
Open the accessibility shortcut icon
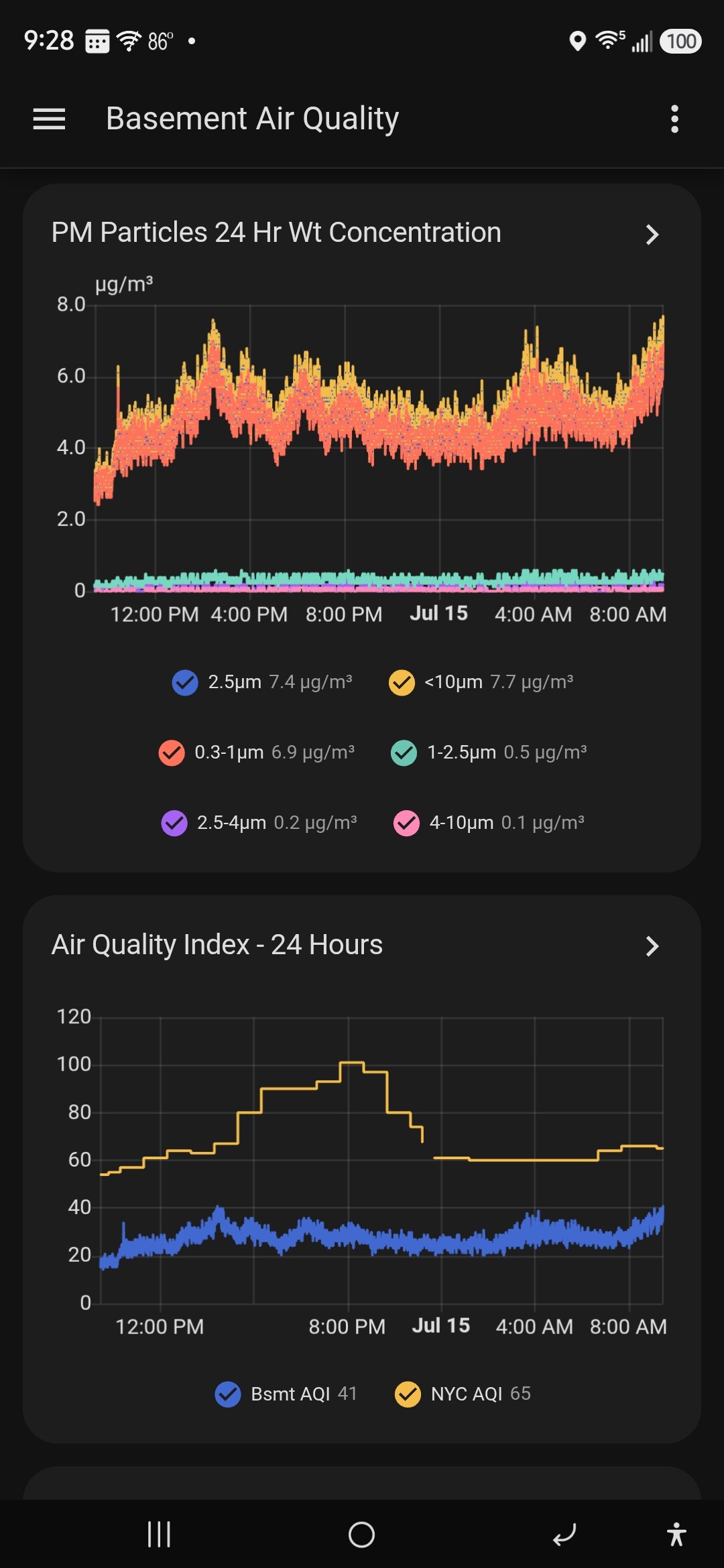(x=676, y=1534)
